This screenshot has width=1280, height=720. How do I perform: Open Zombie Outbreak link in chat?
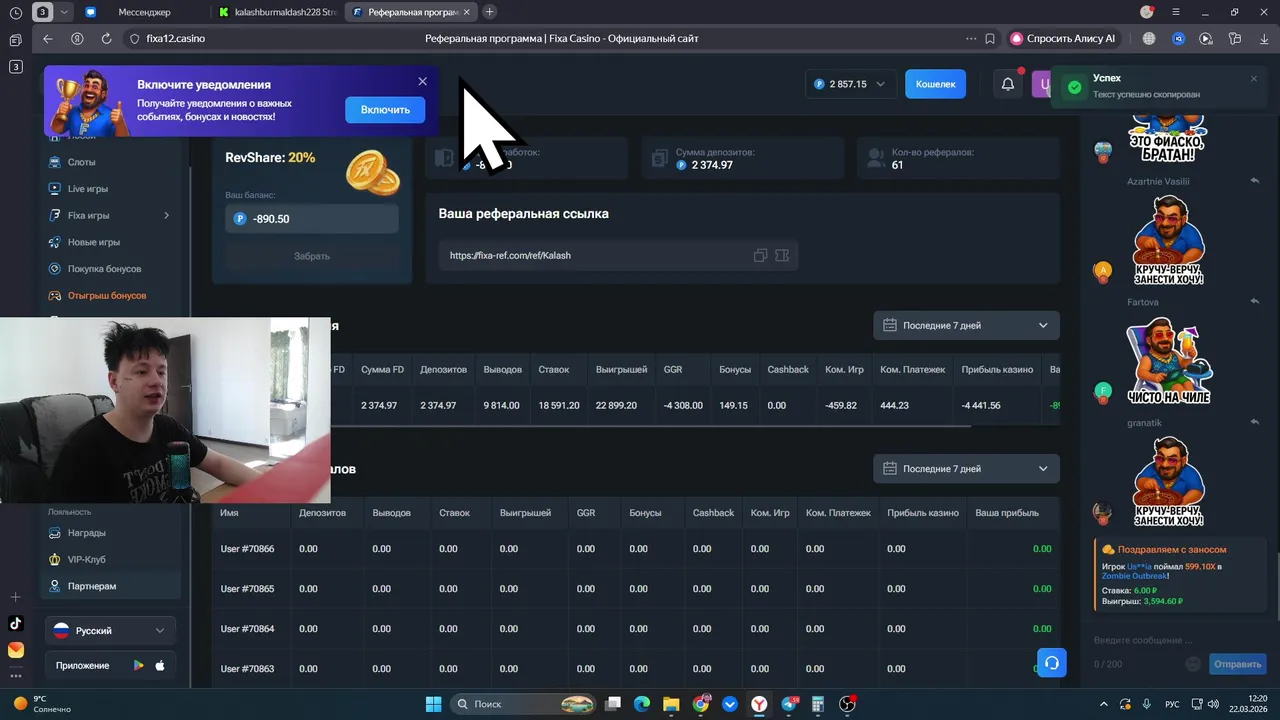1134,576
